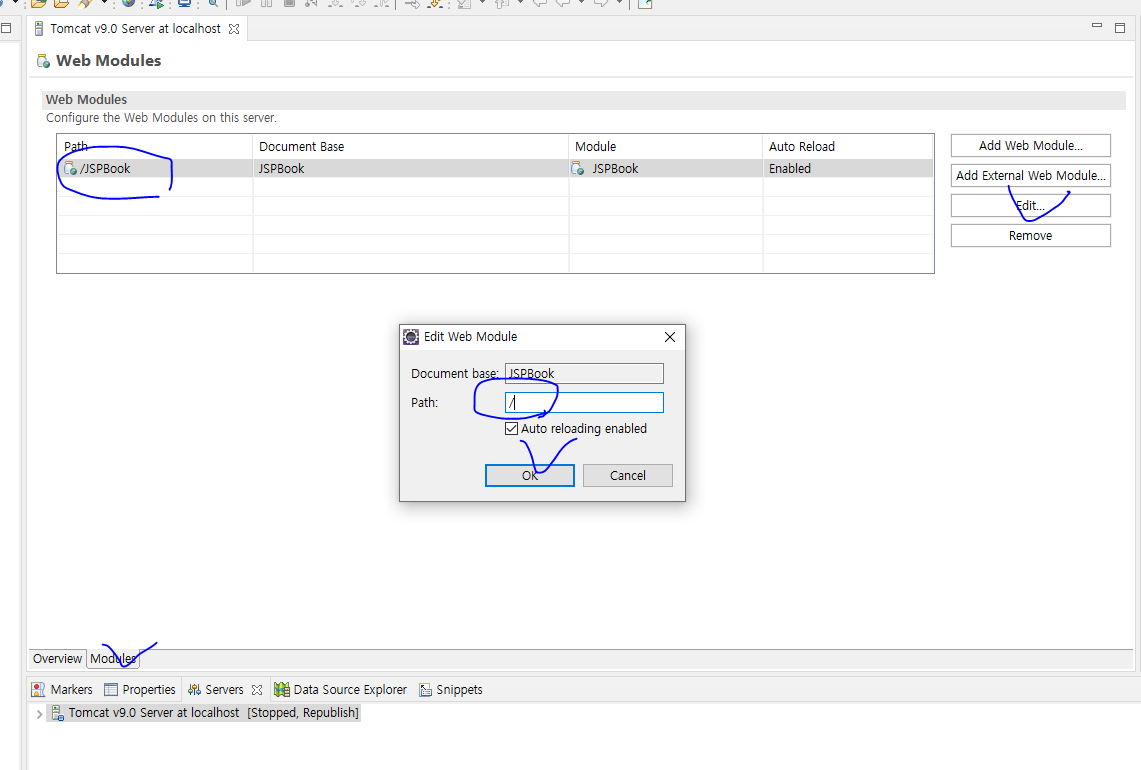Viewport: 1141px width, 770px height.
Task: Select the Tomcat v9.0 Server at localhost editor tab
Action: click(x=135, y=29)
